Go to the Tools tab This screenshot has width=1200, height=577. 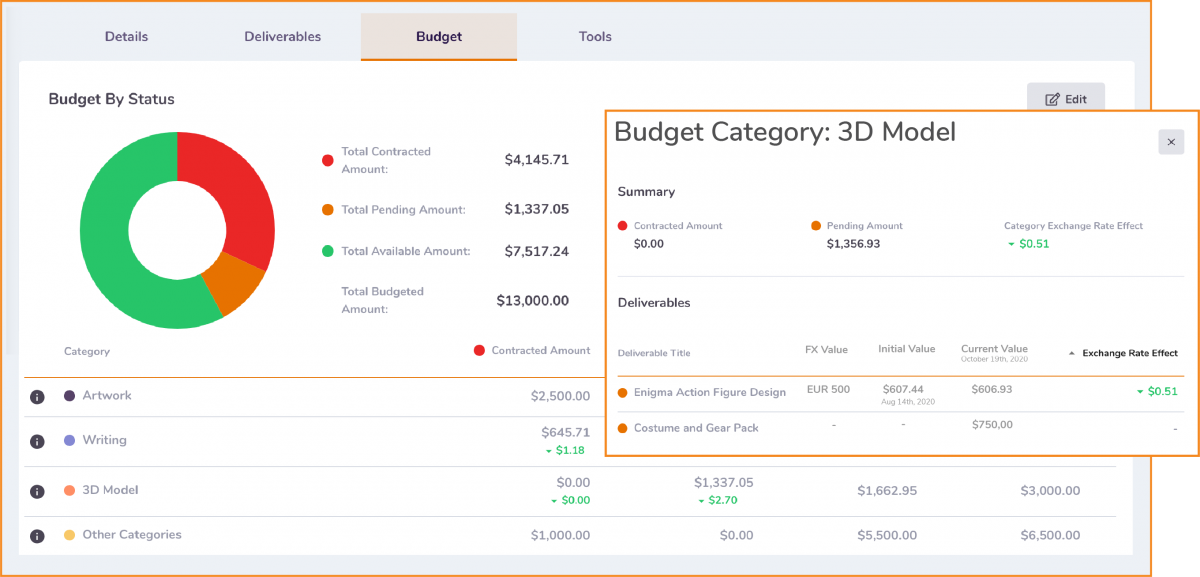coord(595,37)
